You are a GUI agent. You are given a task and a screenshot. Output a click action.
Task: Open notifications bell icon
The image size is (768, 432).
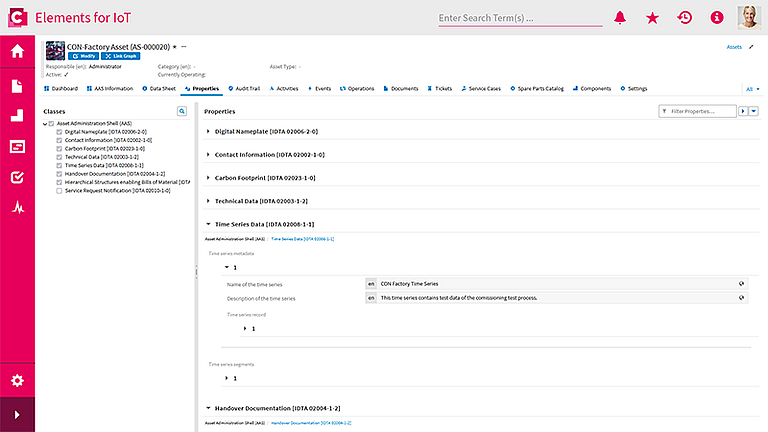click(620, 18)
